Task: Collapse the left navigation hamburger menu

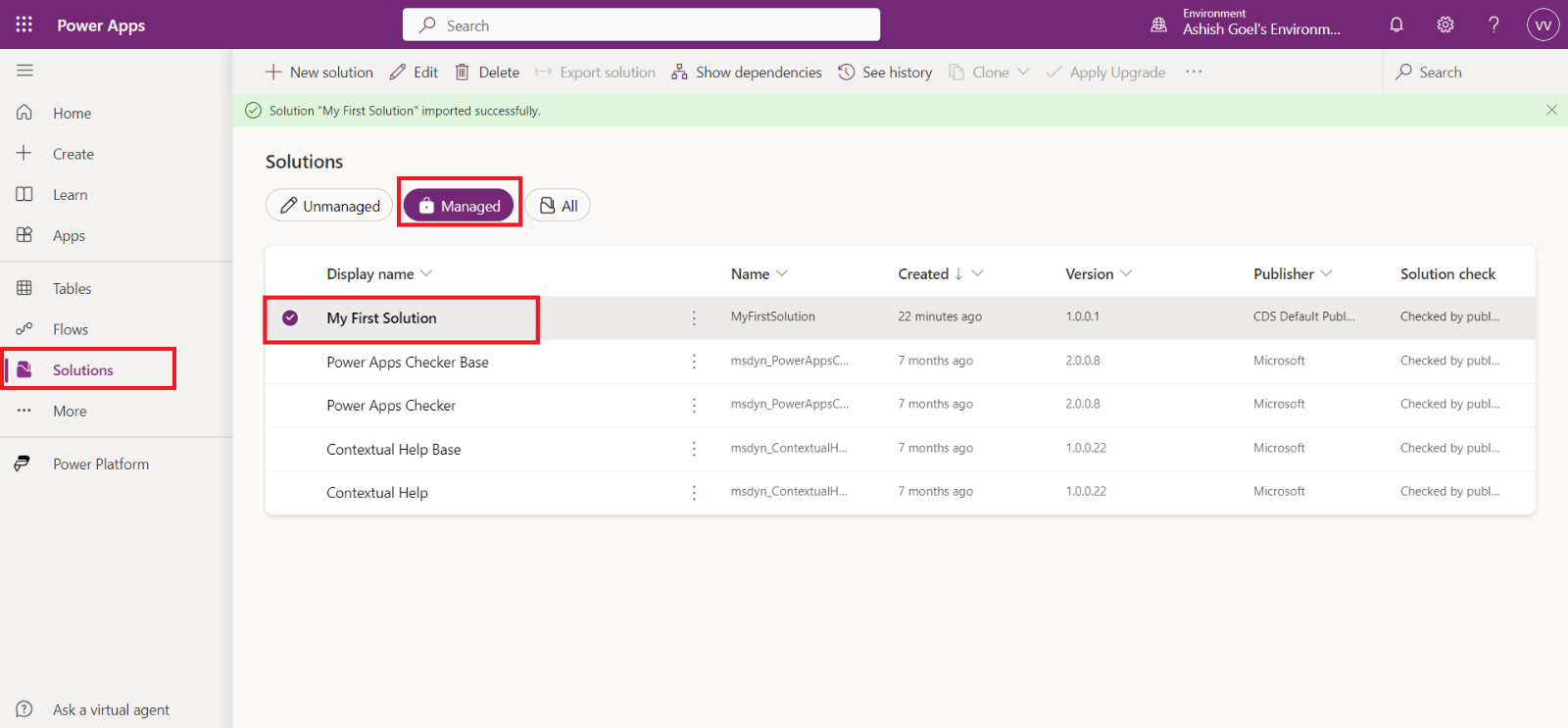Action: point(24,71)
